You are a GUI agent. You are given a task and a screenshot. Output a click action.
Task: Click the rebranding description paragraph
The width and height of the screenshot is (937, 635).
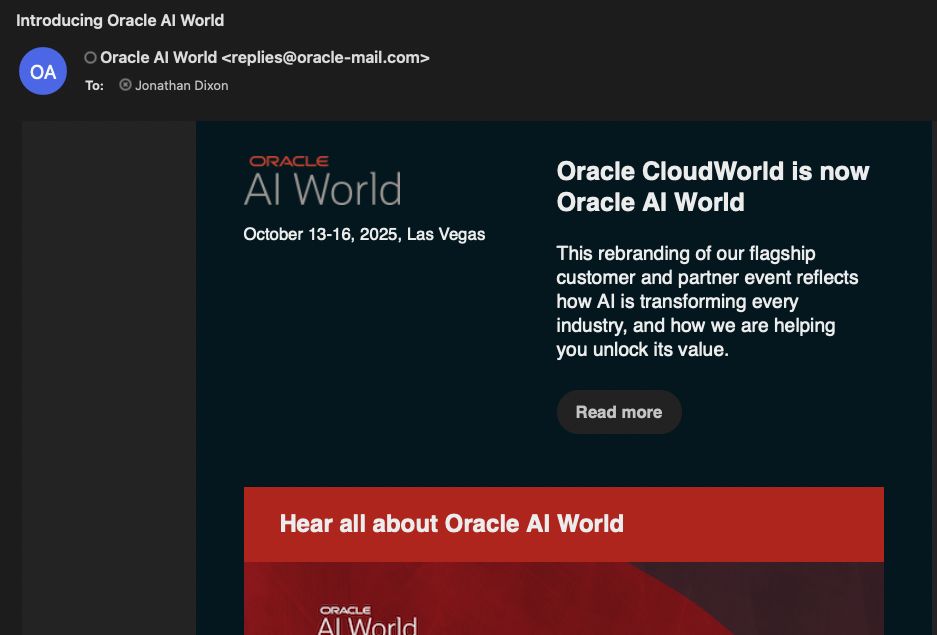(x=707, y=301)
